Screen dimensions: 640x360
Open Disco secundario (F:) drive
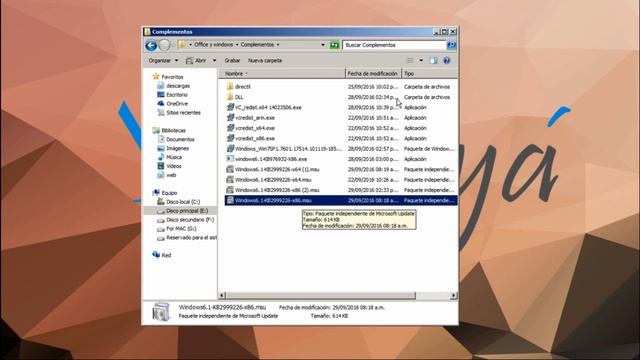pyautogui.click(x=190, y=220)
